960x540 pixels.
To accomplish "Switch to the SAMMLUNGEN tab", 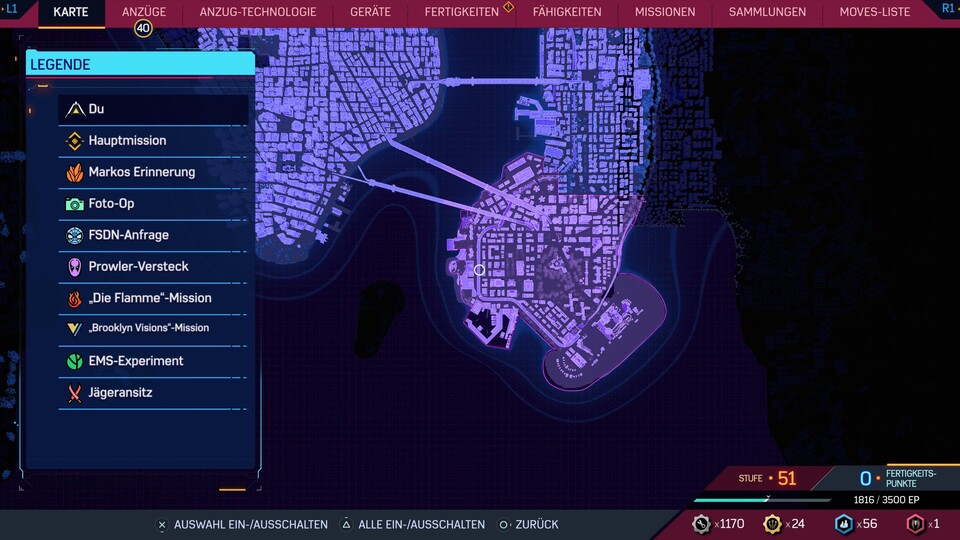I will (x=767, y=12).
